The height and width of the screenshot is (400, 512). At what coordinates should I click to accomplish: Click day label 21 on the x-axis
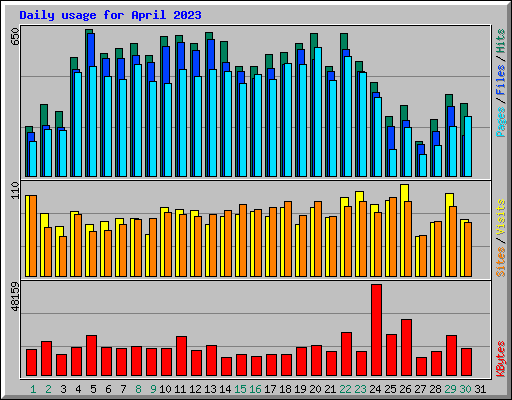click(330, 389)
